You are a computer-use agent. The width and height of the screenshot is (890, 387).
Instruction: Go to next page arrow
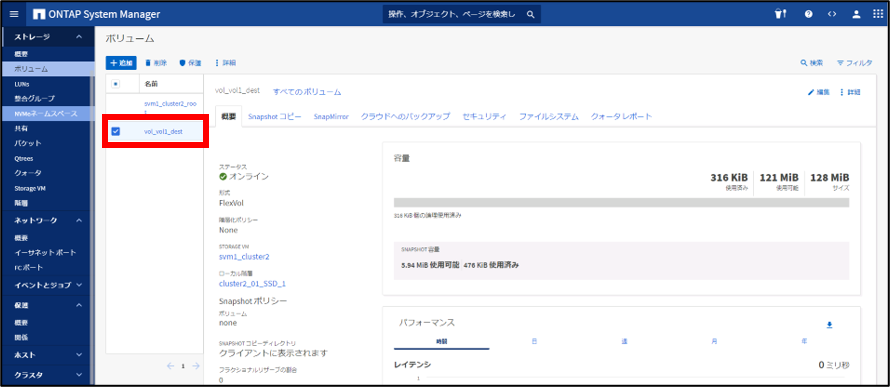pos(196,366)
